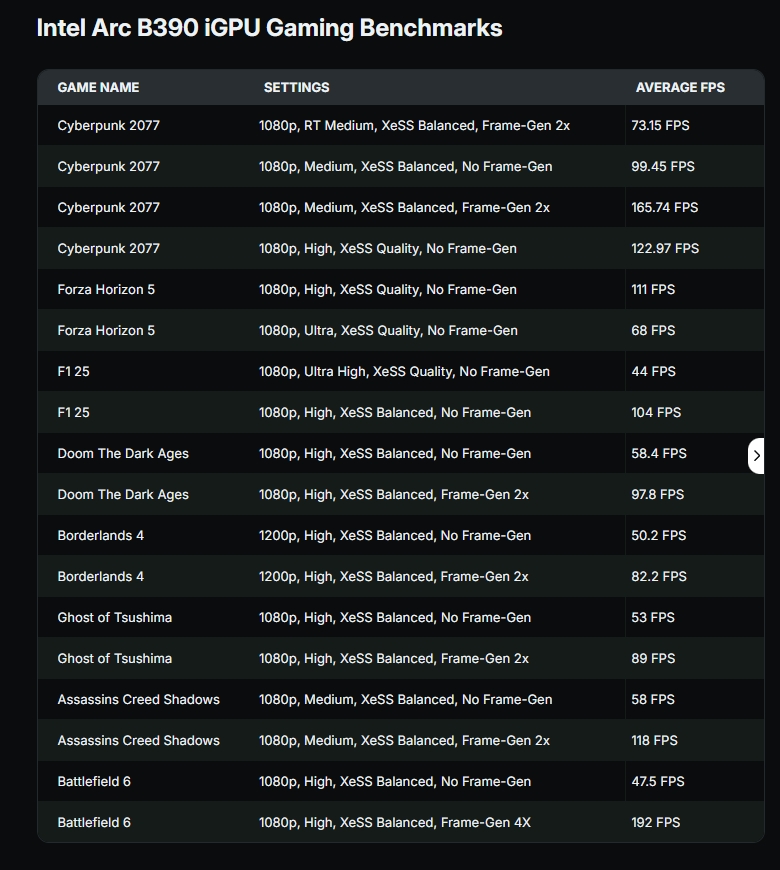Select the 111 FPS cell
Image resolution: width=780 pixels, height=870 pixels.
point(653,290)
